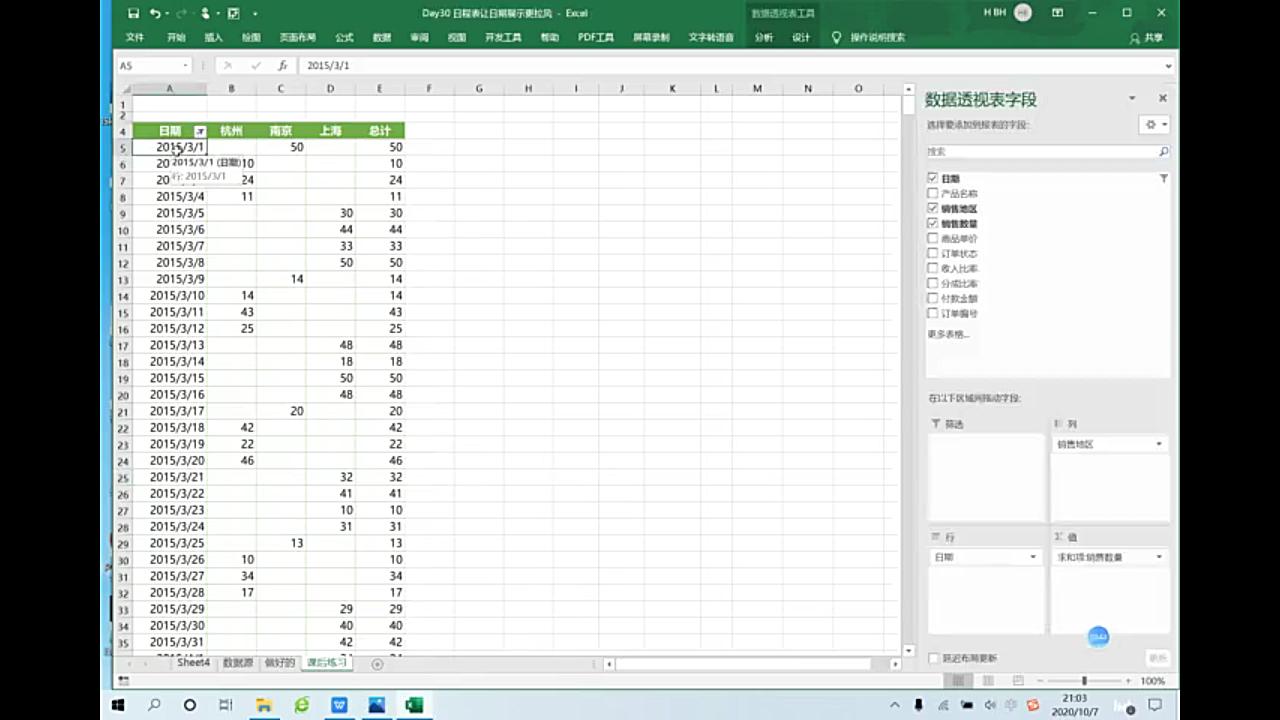The width and height of the screenshot is (1280, 720).
Task: Click the update button in fields pane
Action: point(1157,658)
